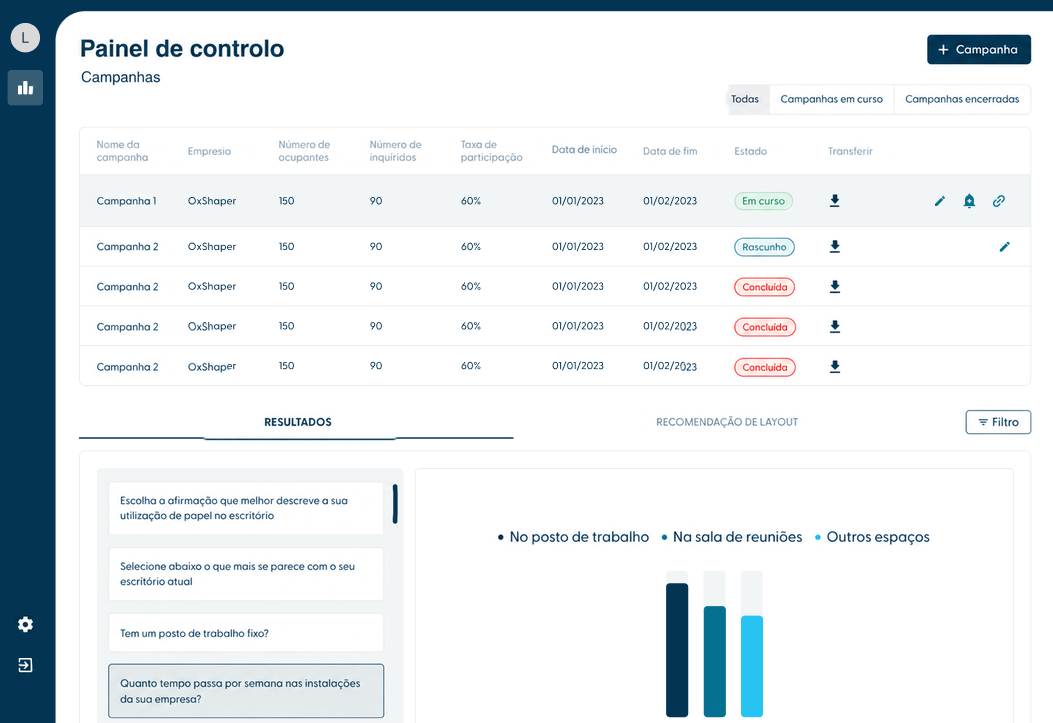This screenshot has height=723, width=1053.
Task: Open settings gear in the sidebar
Action: [26, 624]
